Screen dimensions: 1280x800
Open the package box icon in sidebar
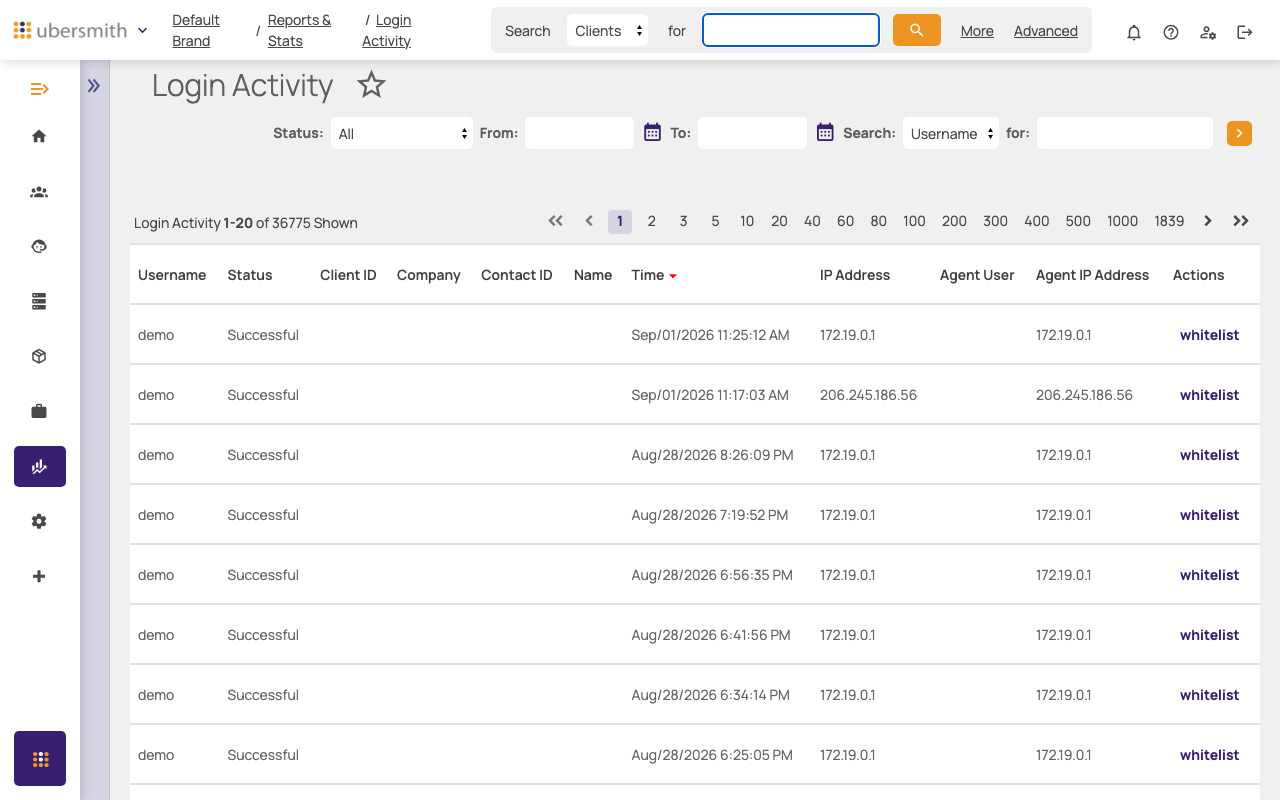point(39,356)
